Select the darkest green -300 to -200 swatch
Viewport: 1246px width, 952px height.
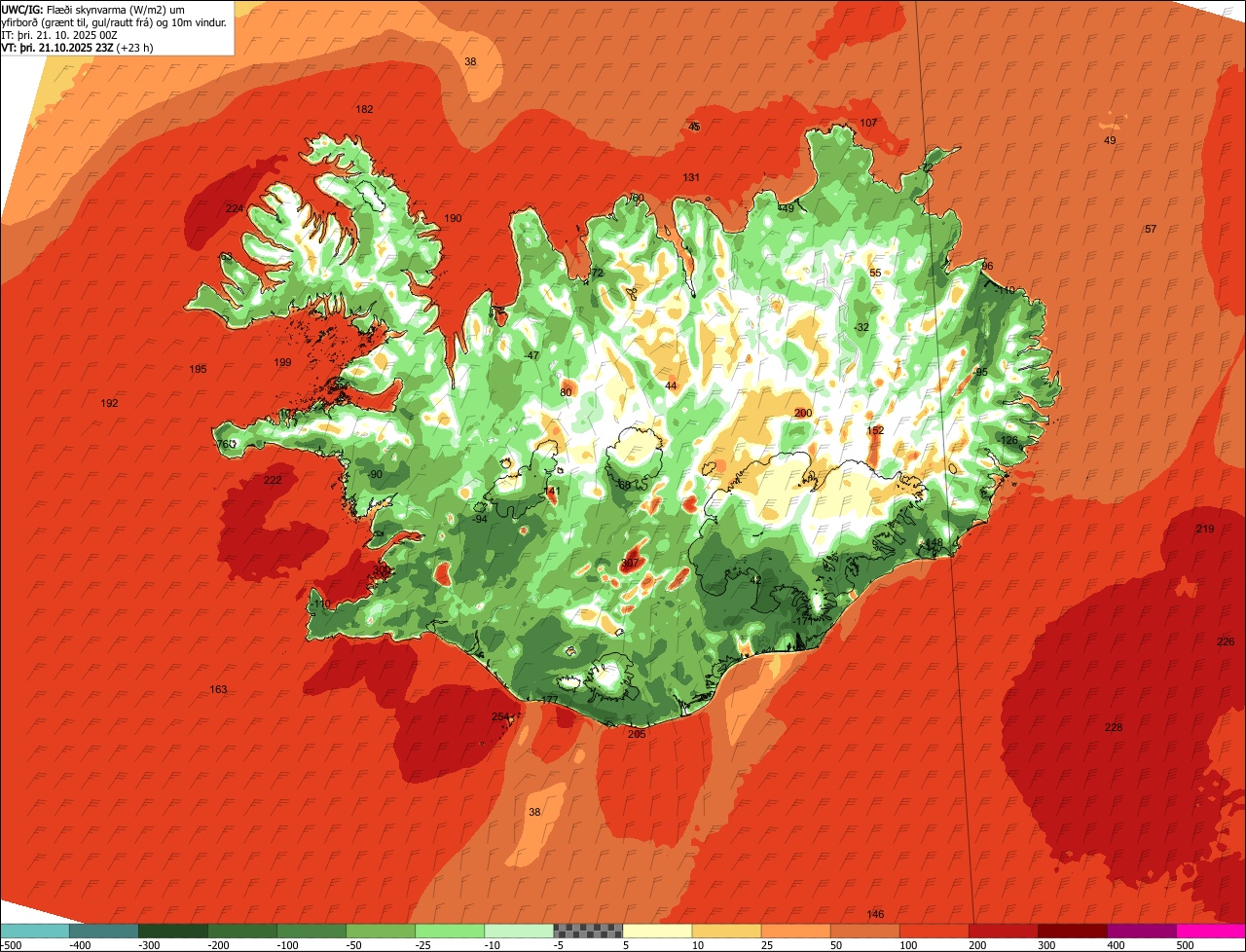tap(172, 931)
